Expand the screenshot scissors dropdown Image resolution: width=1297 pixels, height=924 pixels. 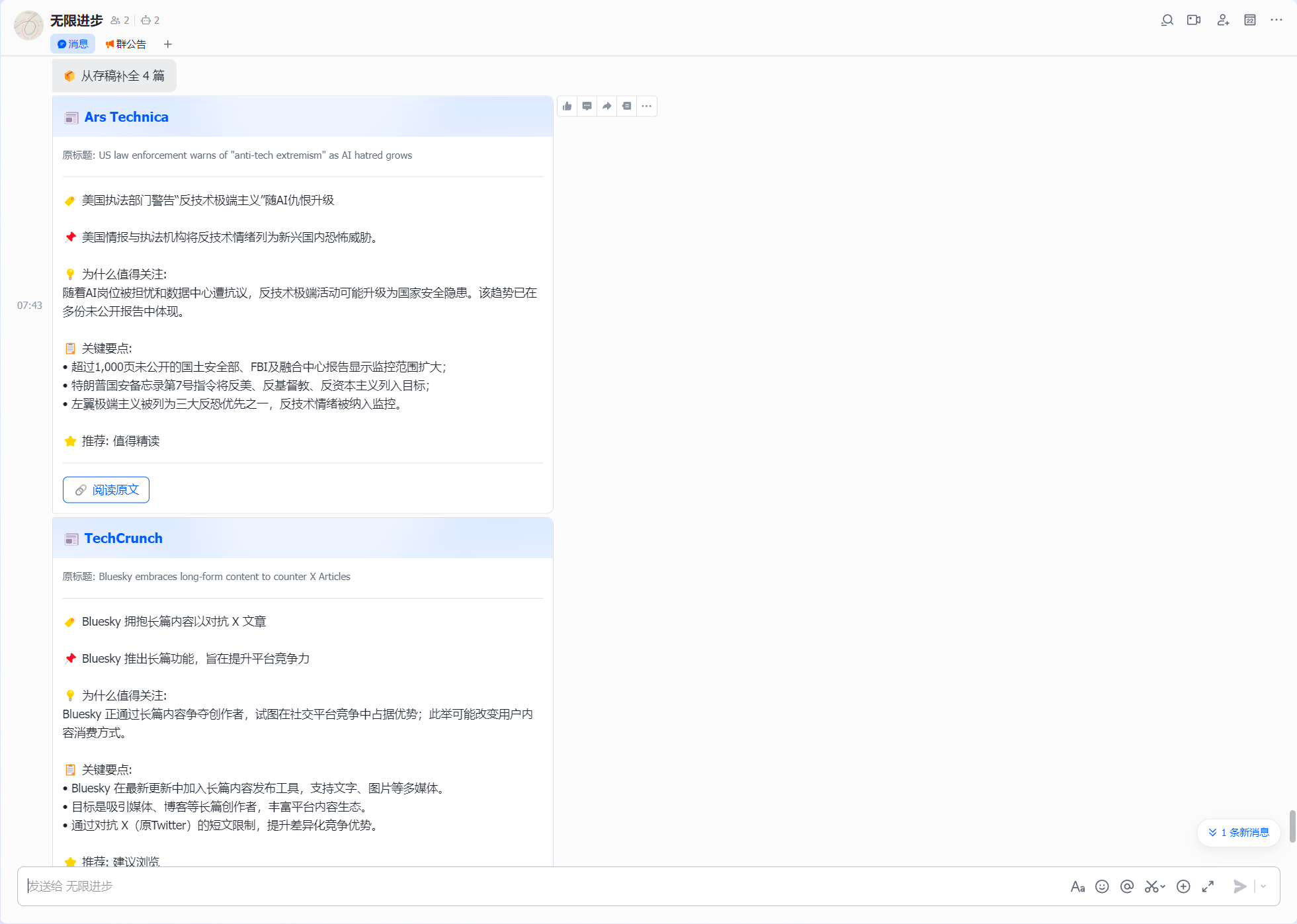coord(1163,886)
